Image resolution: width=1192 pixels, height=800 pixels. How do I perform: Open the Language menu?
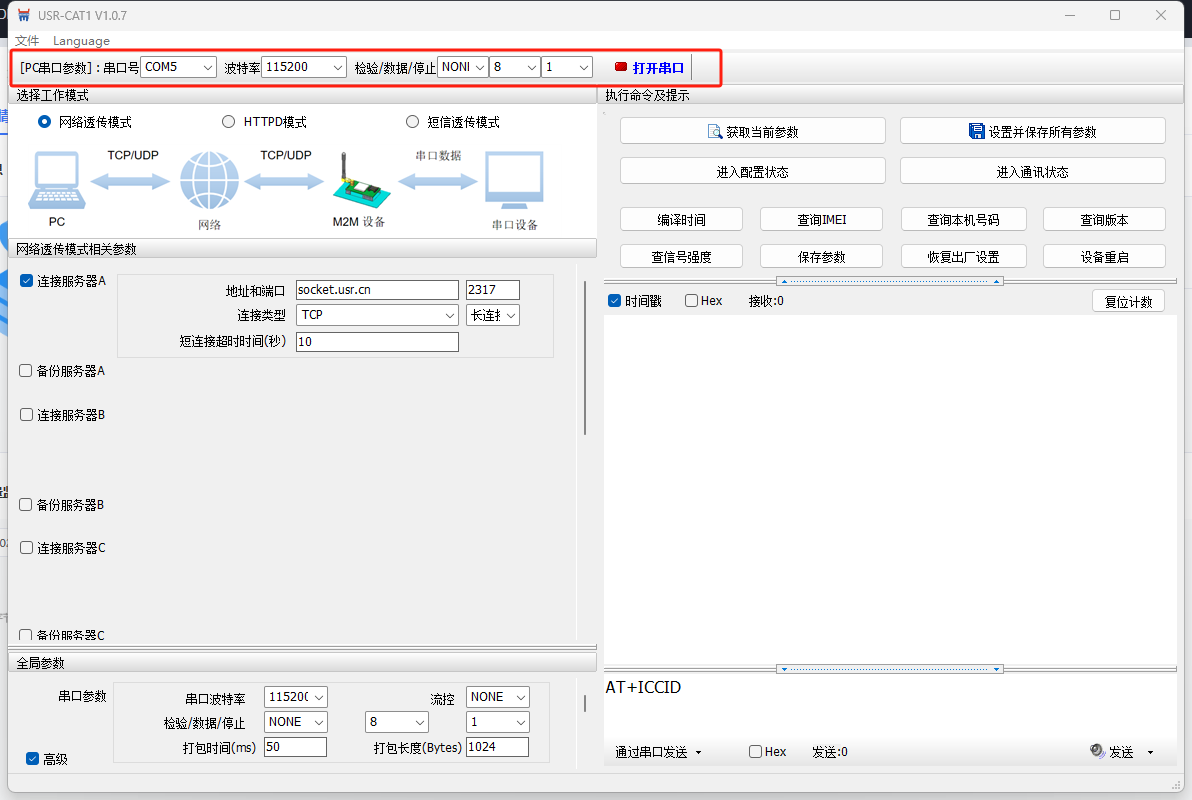click(81, 41)
